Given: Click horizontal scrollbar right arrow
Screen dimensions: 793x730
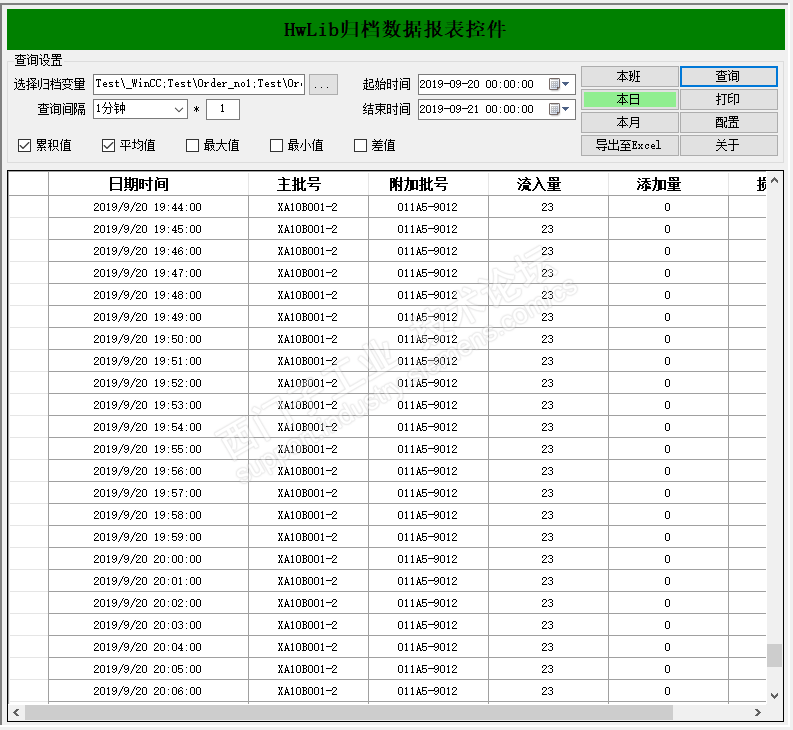Looking at the screenshot, I should [x=758, y=712].
